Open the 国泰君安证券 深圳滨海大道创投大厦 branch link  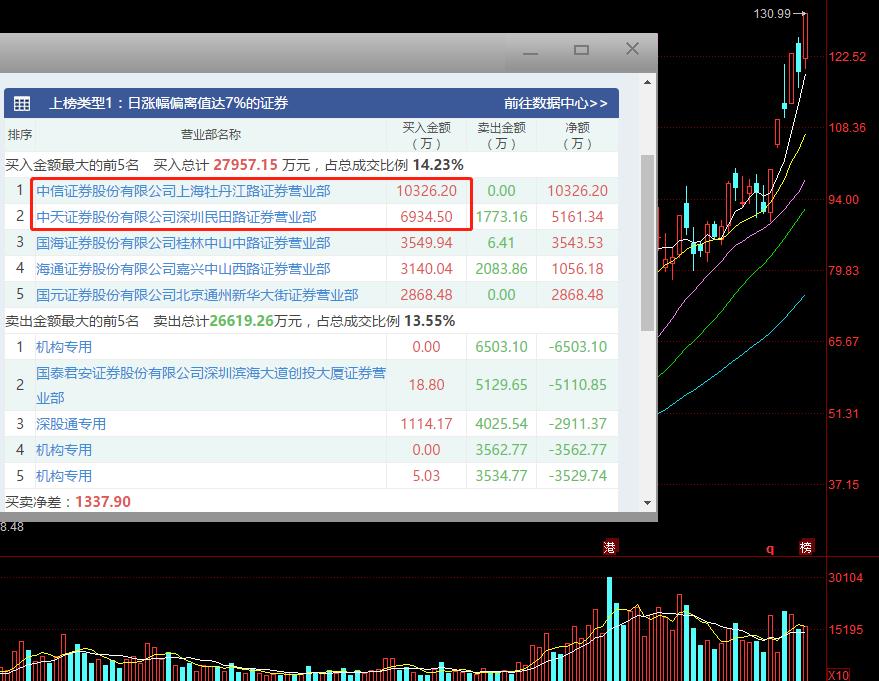coord(211,385)
